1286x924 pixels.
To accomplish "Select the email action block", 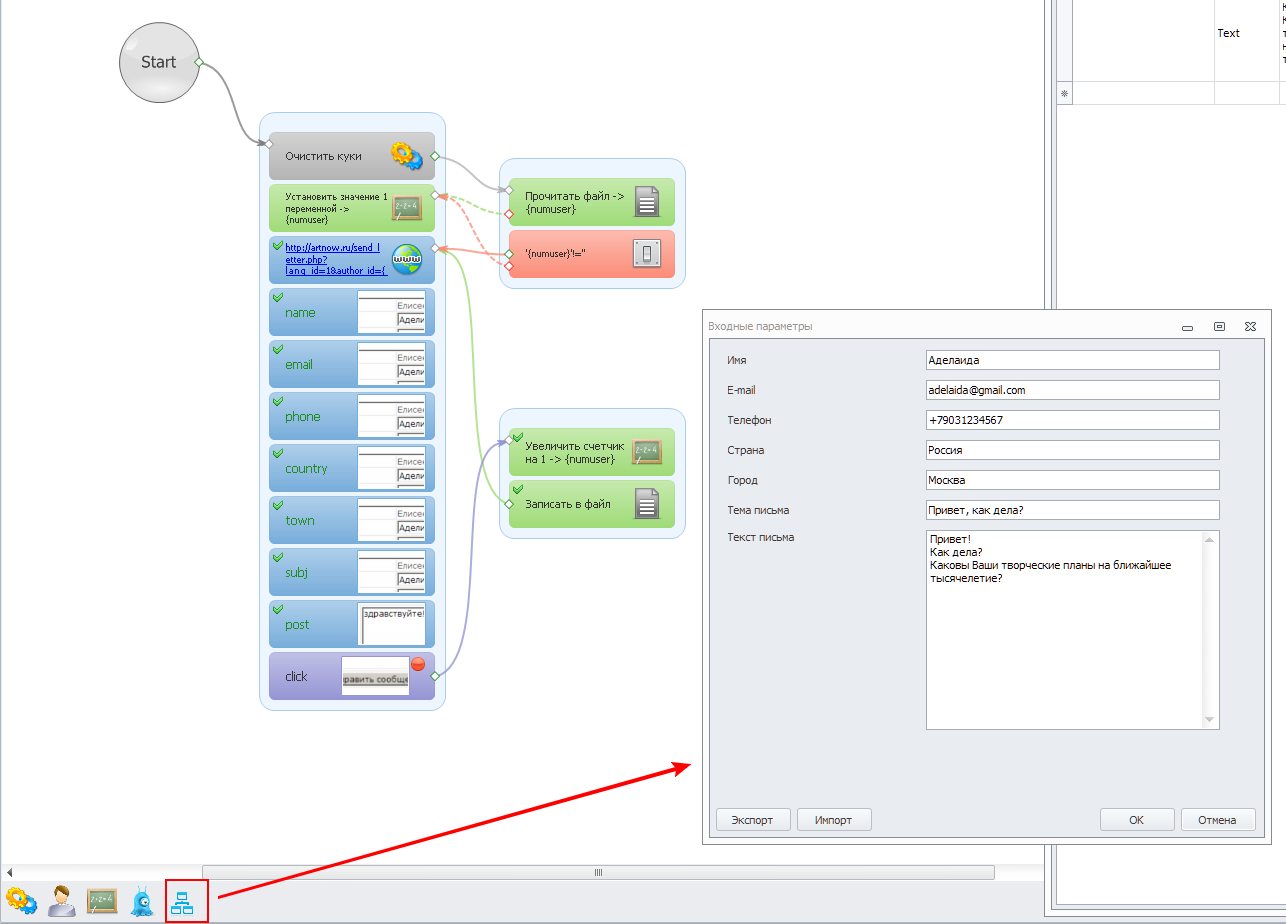I will pyautogui.click(x=352, y=364).
